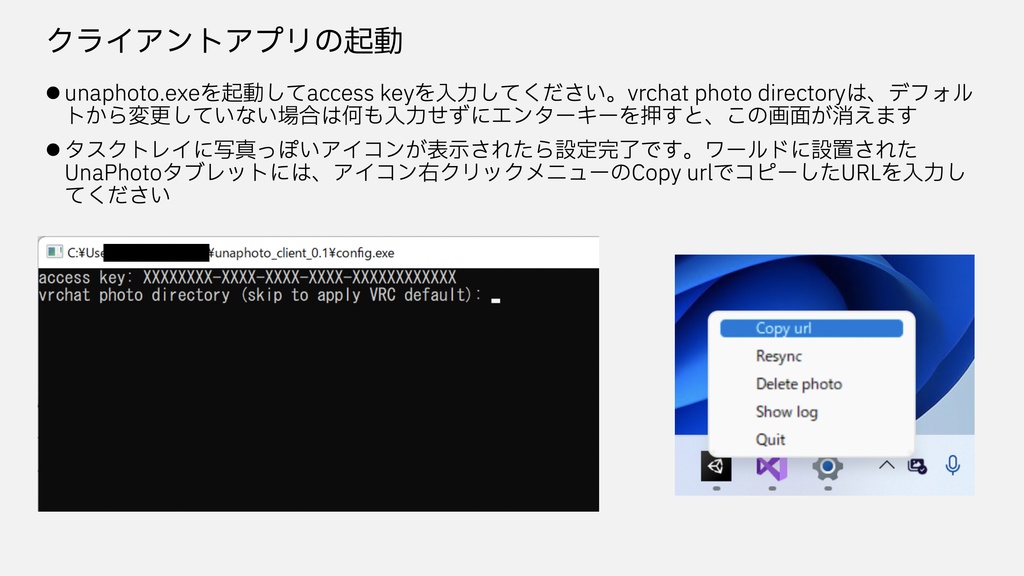Click the console window title icon
The image size is (1024, 576).
[54, 252]
